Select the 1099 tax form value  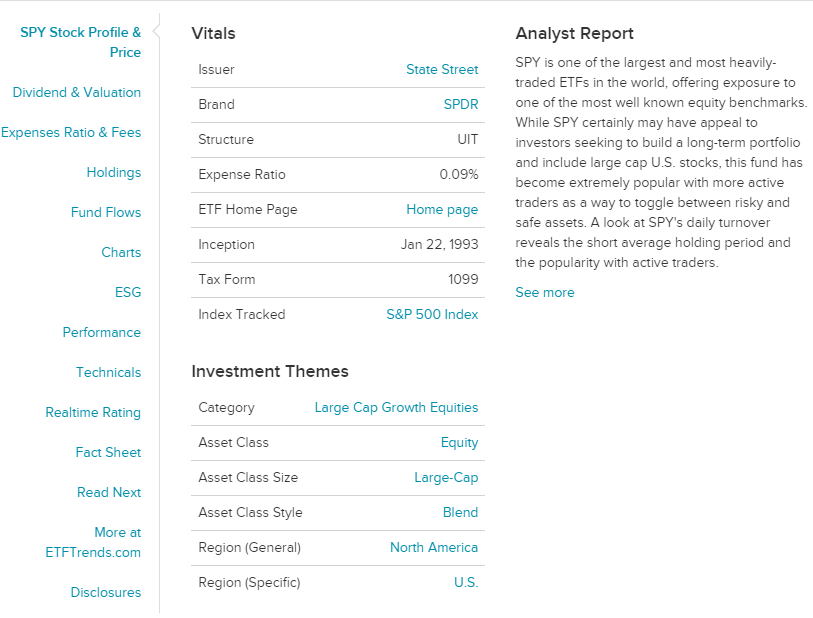point(463,279)
